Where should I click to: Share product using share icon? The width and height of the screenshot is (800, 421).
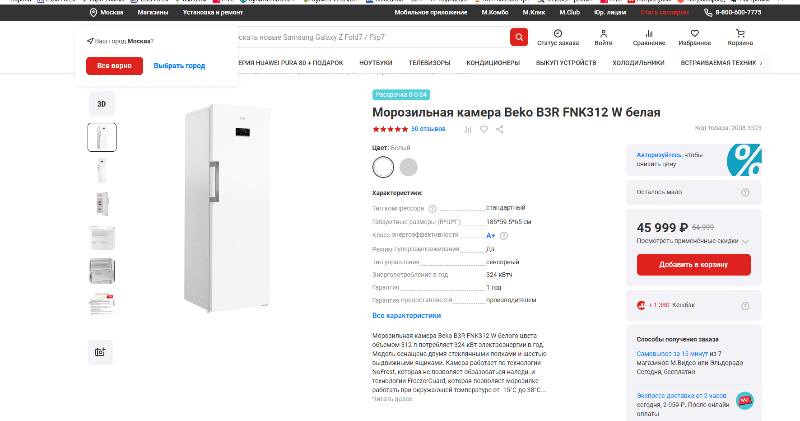[x=499, y=129]
